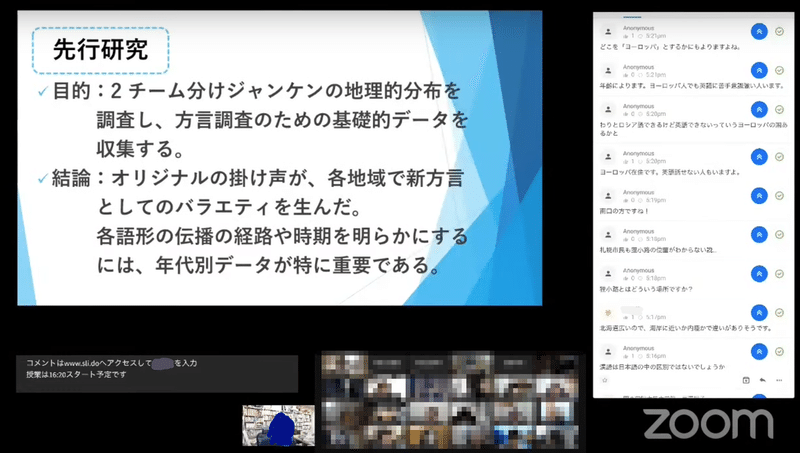The width and height of the screenshot is (800, 453).
Task: Click the 年齢によります comment text
Action: 692,86
